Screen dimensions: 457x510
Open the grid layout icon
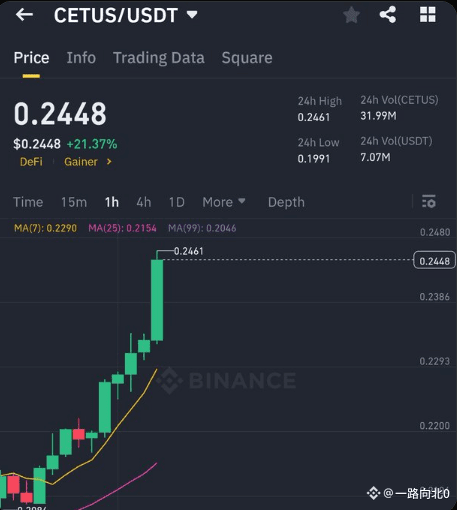coord(428,15)
